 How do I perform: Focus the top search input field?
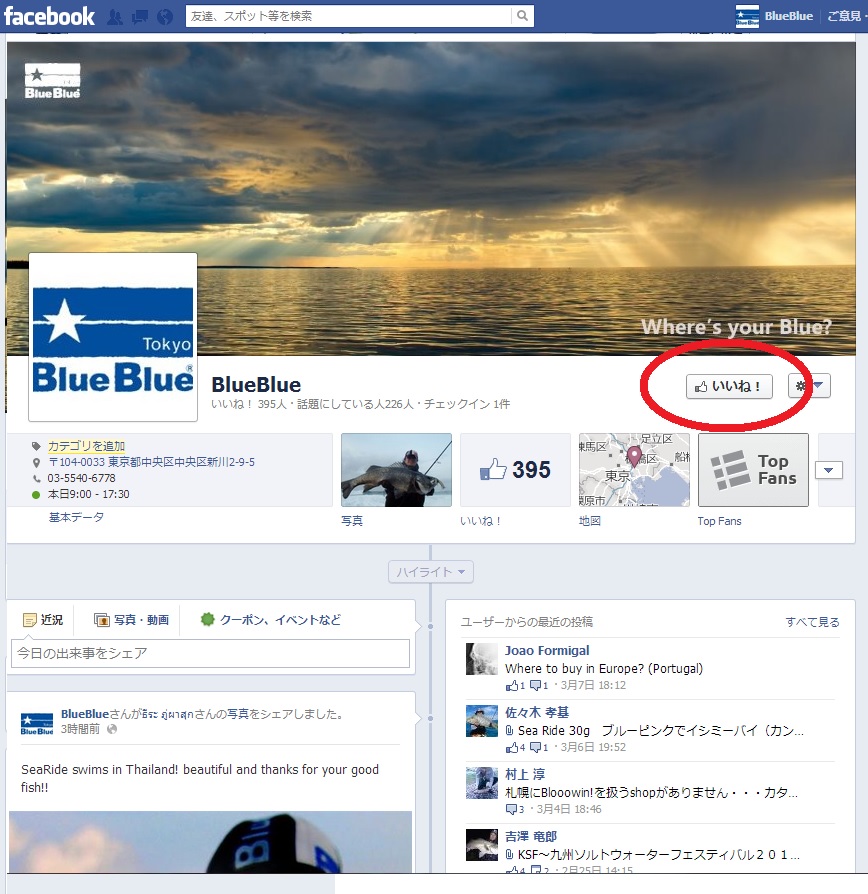348,16
